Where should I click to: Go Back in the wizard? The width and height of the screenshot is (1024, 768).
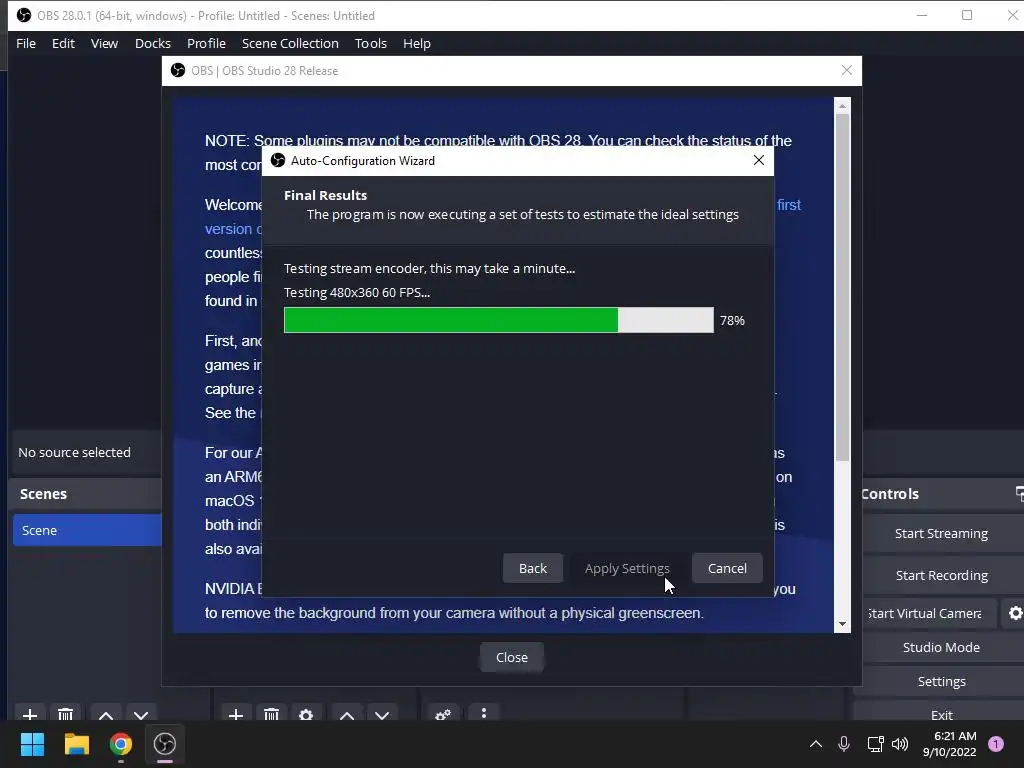tap(533, 568)
